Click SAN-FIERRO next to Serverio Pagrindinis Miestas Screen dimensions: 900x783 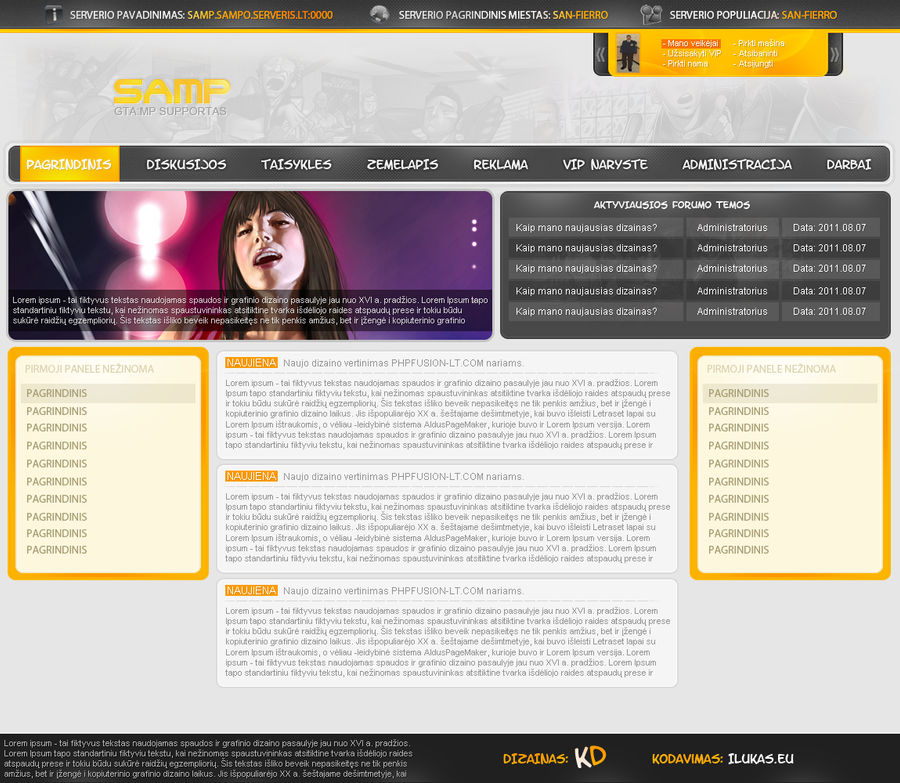pyautogui.click(x=580, y=15)
